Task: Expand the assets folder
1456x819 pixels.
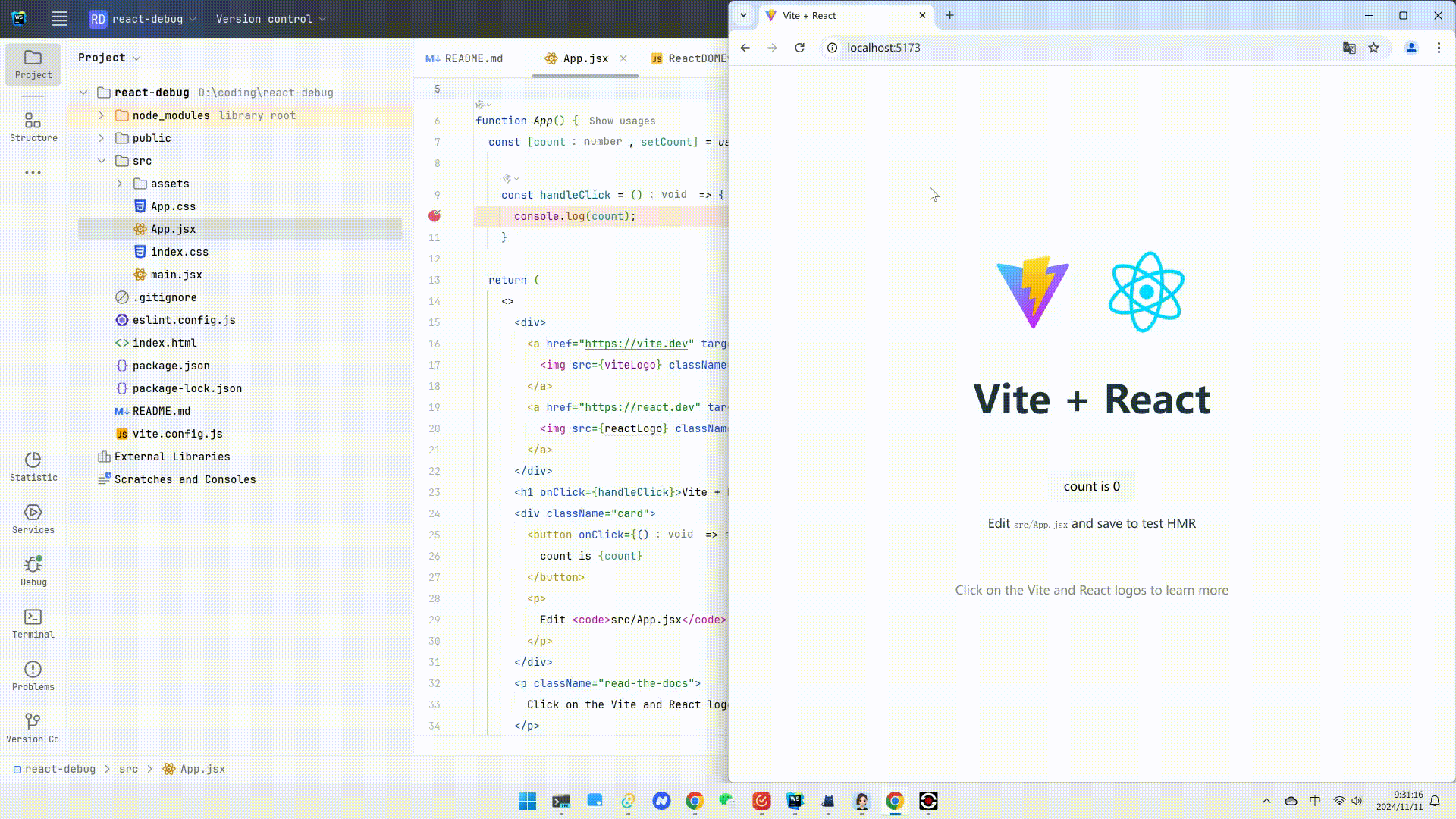Action: pyautogui.click(x=120, y=184)
